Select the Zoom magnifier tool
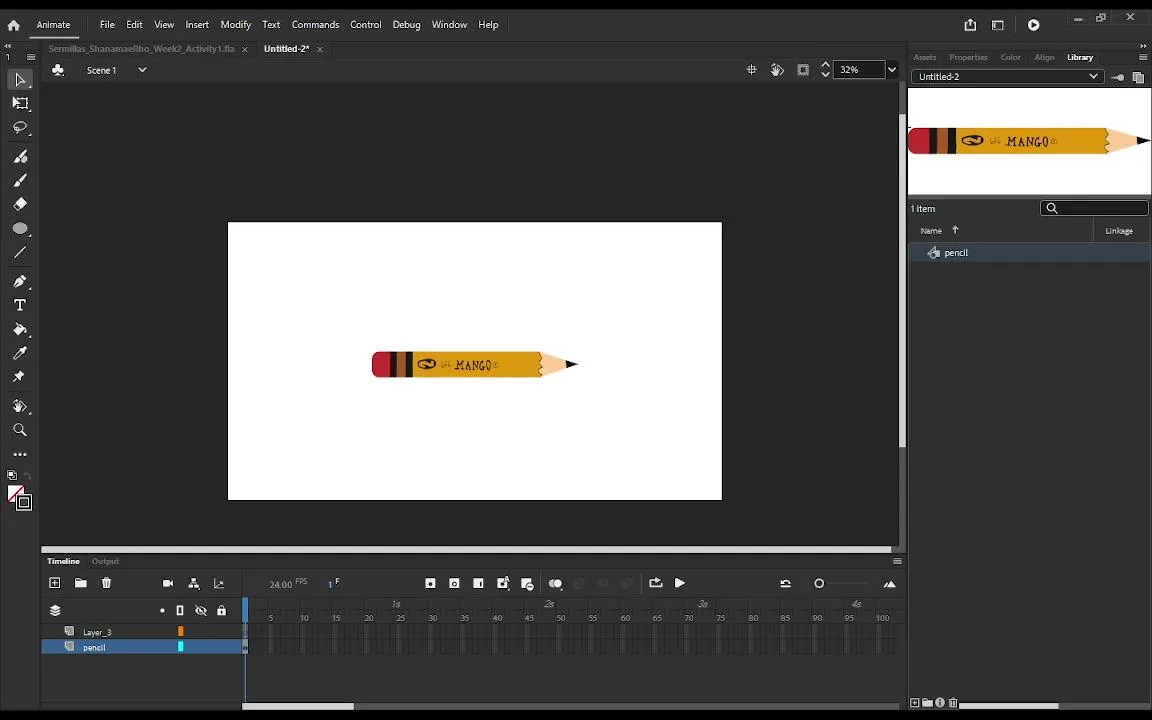The image size is (1152, 720). 20,430
